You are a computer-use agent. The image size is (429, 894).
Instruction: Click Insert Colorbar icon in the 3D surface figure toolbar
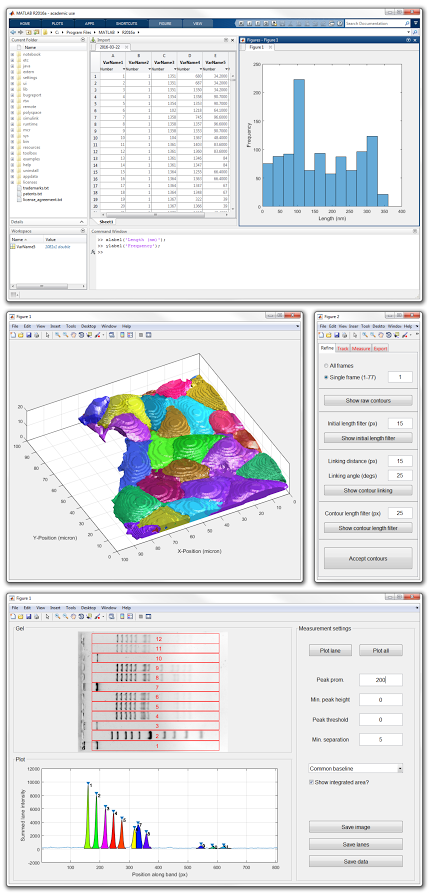pyautogui.click(x=122, y=335)
